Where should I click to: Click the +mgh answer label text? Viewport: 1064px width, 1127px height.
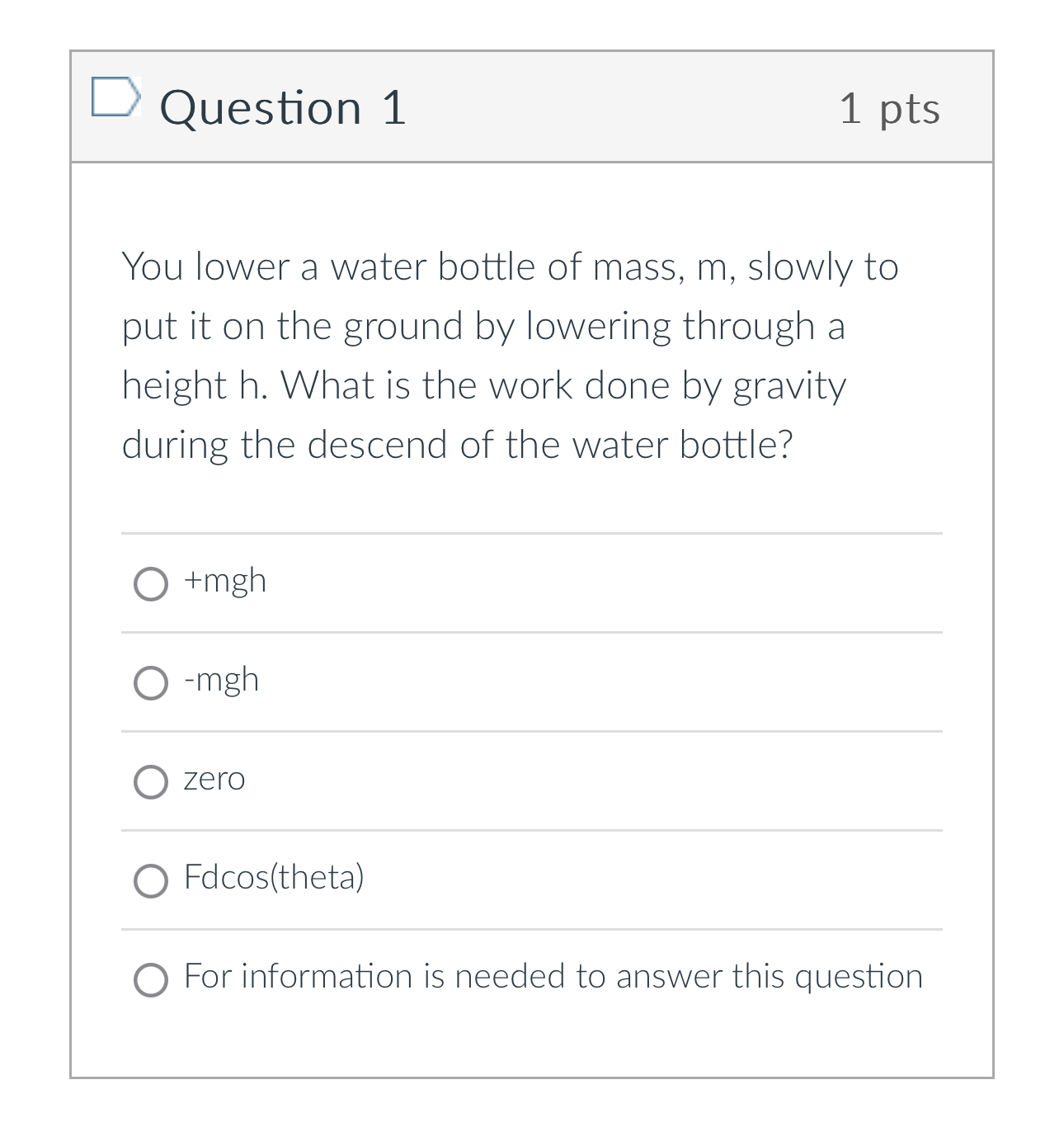pyautogui.click(x=224, y=581)
